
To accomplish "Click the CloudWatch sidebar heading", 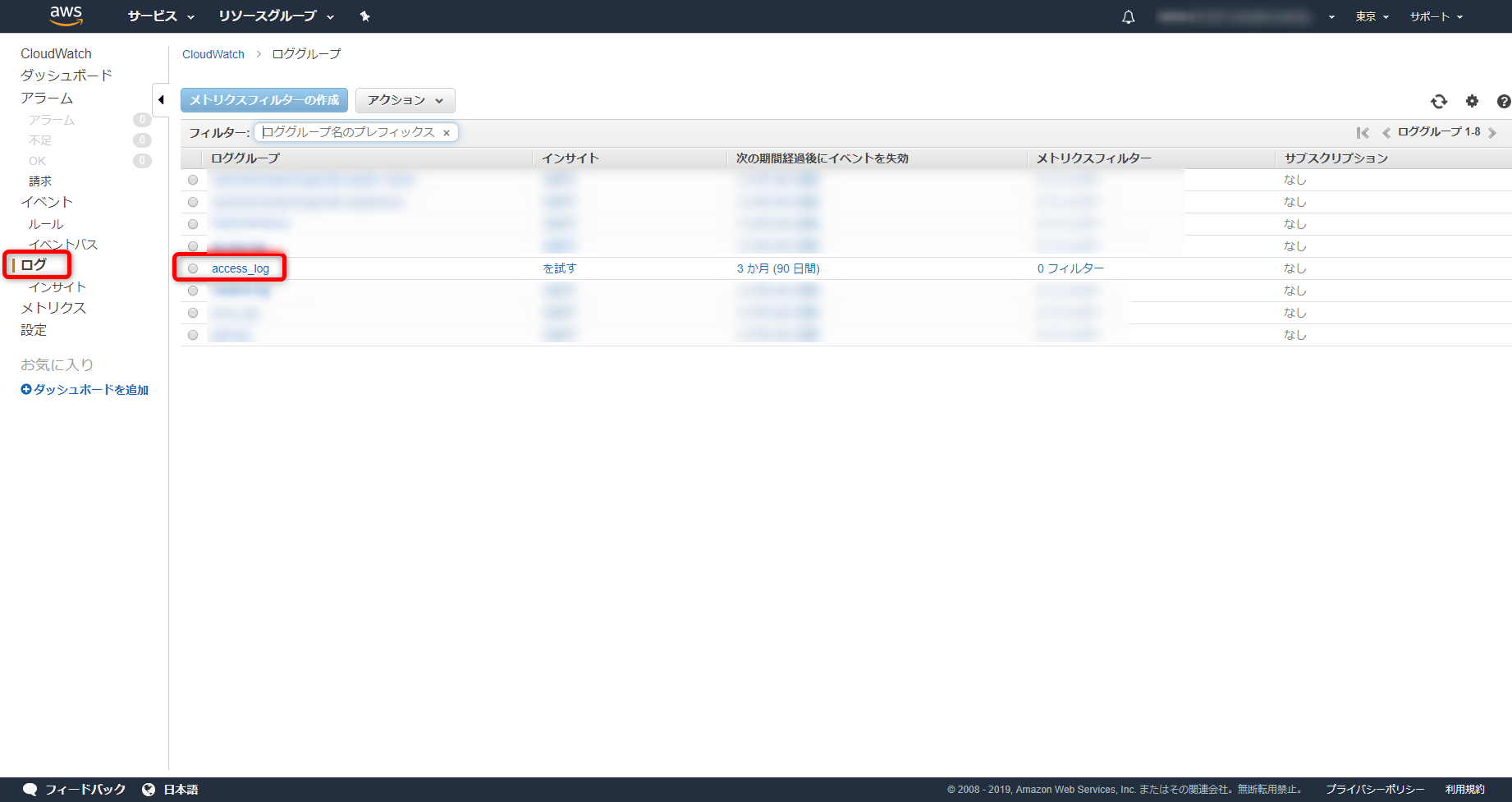I will 56,54.
